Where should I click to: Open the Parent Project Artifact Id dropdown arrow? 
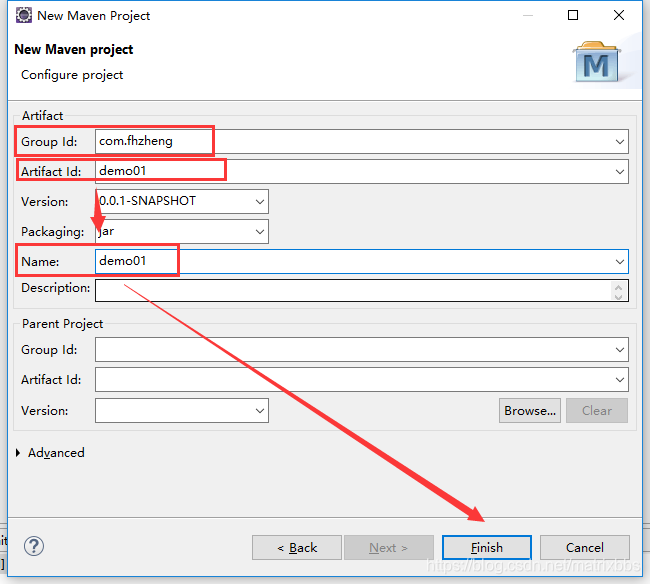[x=619, y=379]
